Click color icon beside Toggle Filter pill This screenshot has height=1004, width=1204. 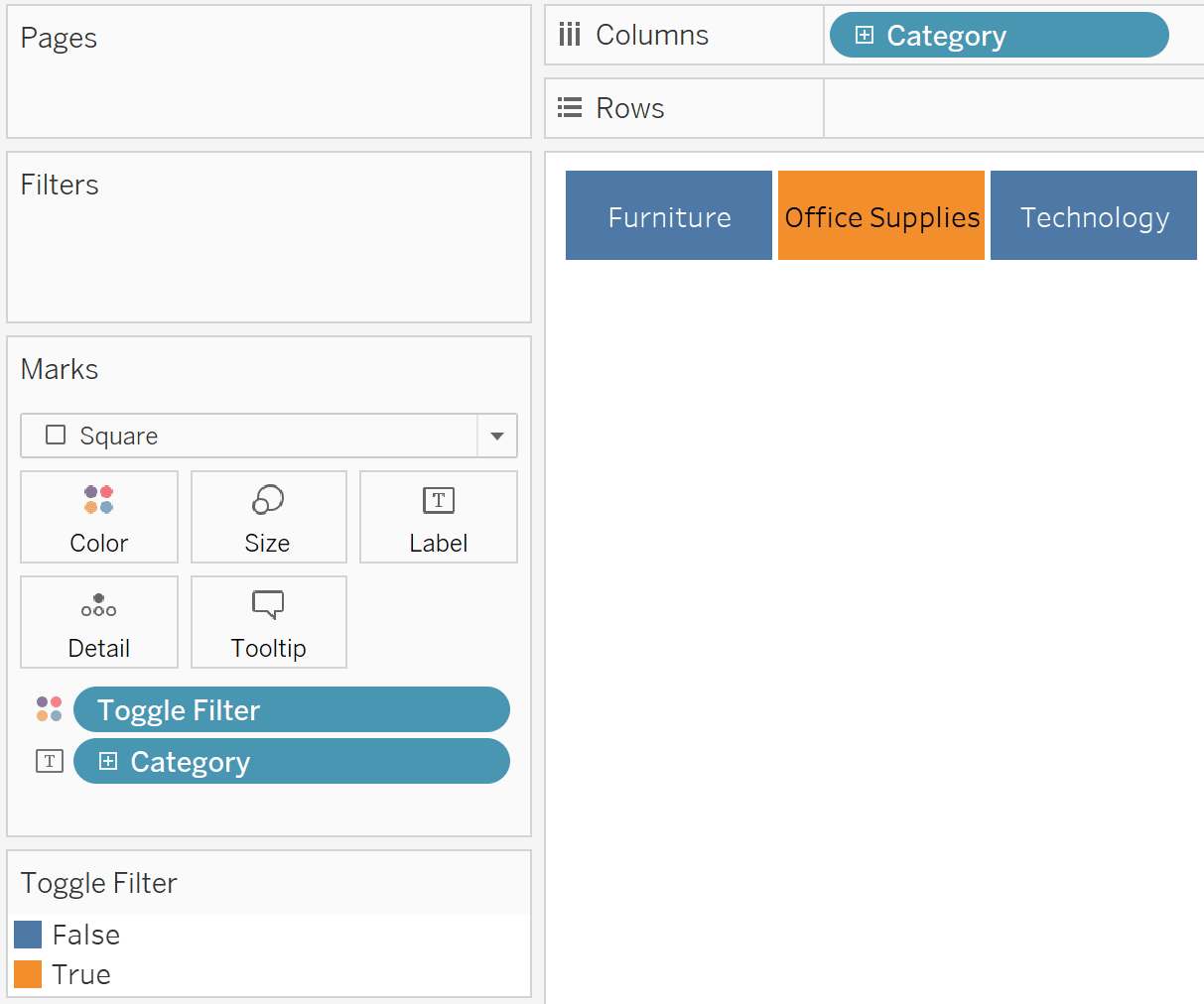[x=49, y=709]
